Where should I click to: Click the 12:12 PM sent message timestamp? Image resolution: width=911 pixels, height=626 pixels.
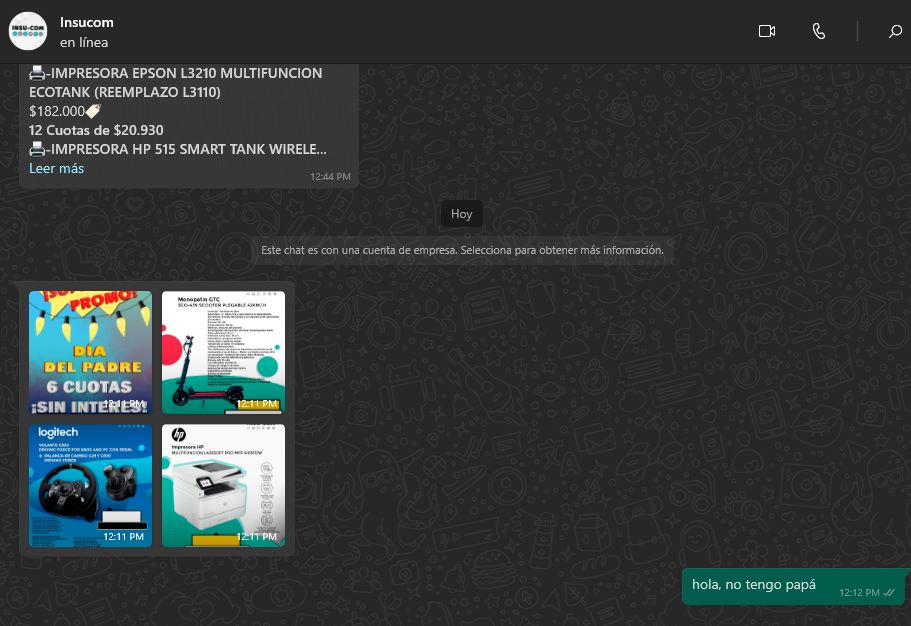pyautogui.click(x=859, y=593)
